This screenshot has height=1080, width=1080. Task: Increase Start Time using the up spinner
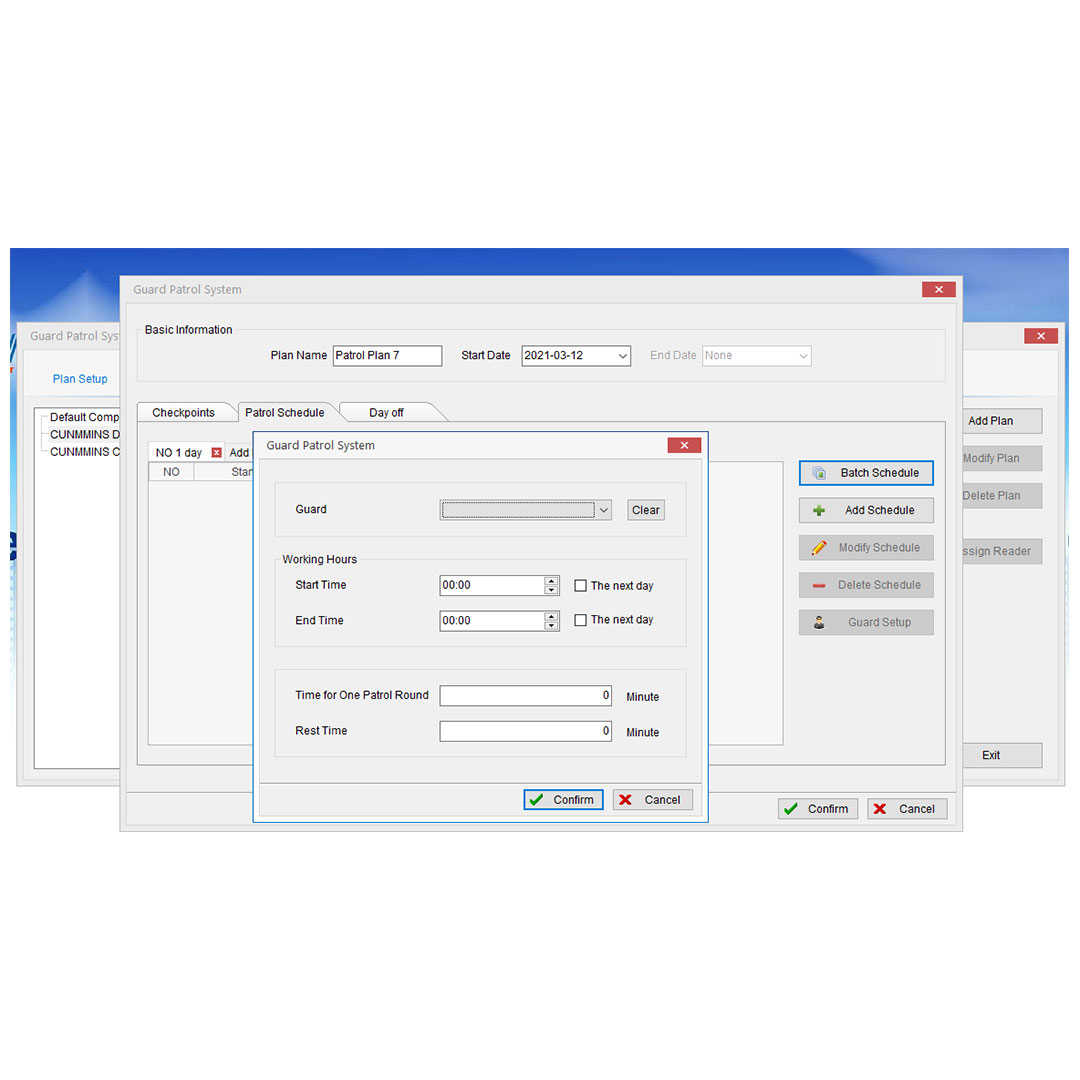coord(551,581)
